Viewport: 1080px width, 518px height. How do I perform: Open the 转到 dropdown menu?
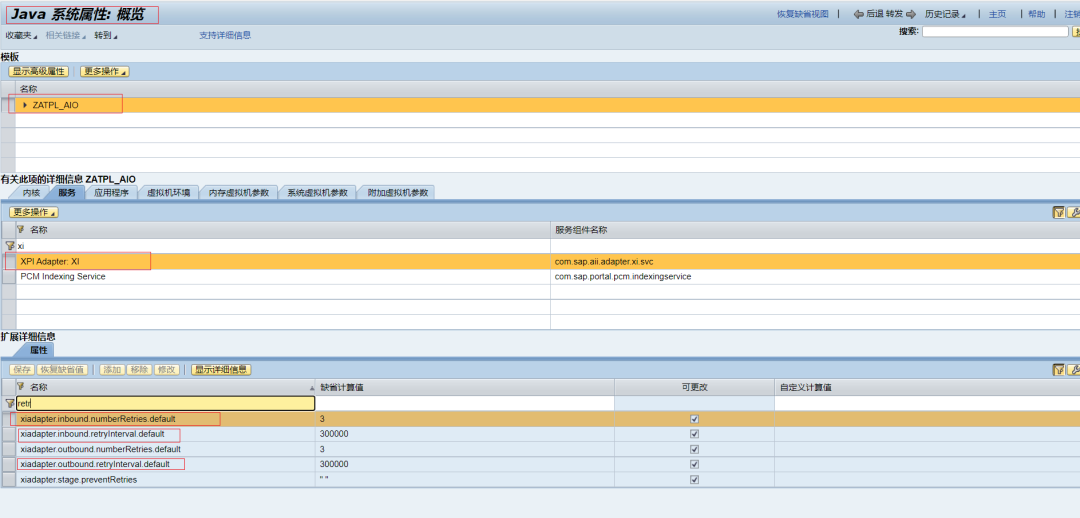105,35
